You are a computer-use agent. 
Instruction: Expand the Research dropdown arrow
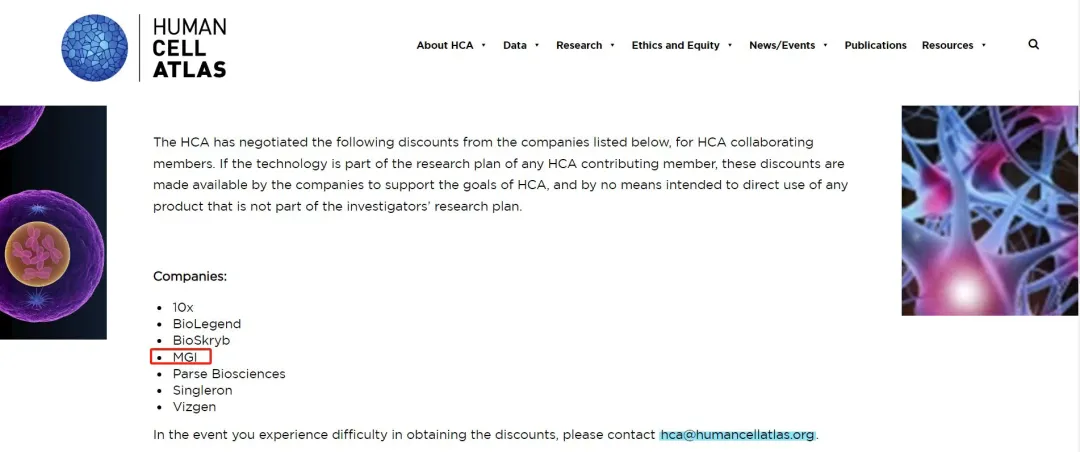(x=612, y=45)
